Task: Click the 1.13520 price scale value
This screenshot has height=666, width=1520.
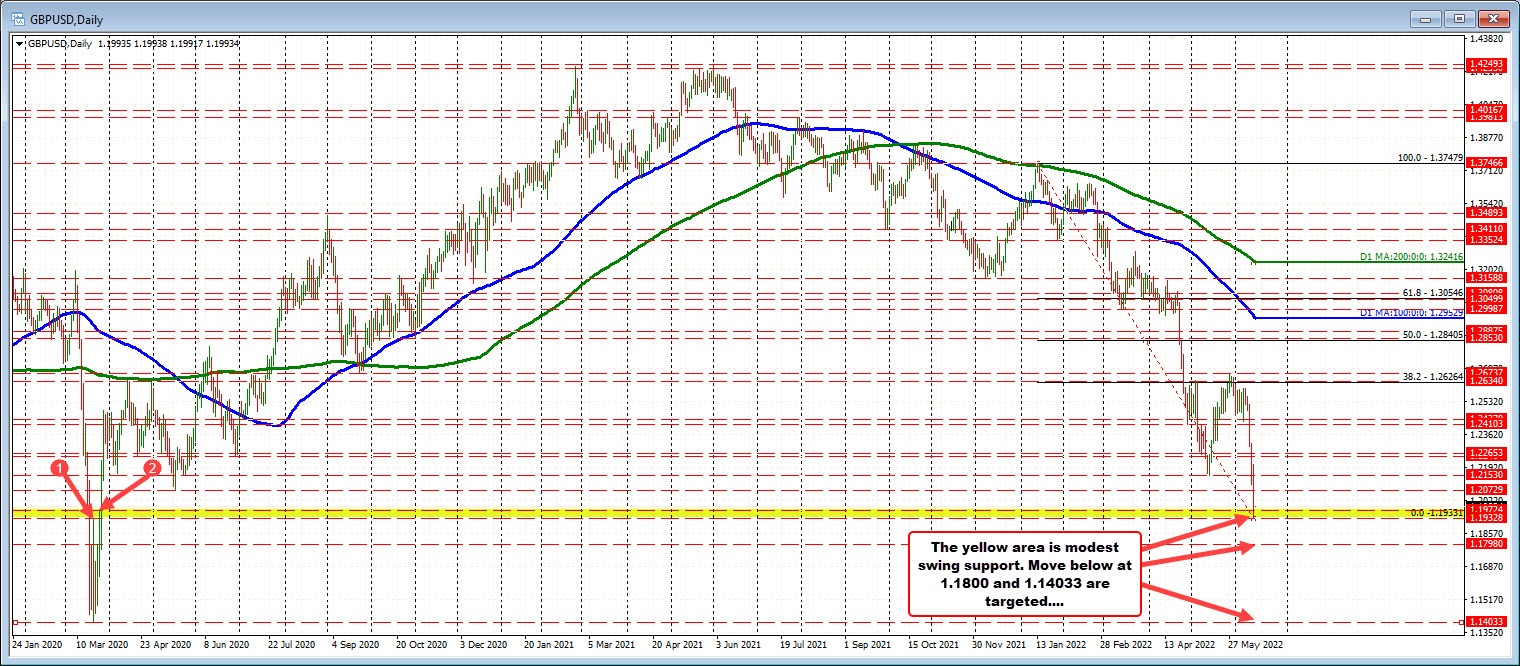Action: pos(1488,632)
